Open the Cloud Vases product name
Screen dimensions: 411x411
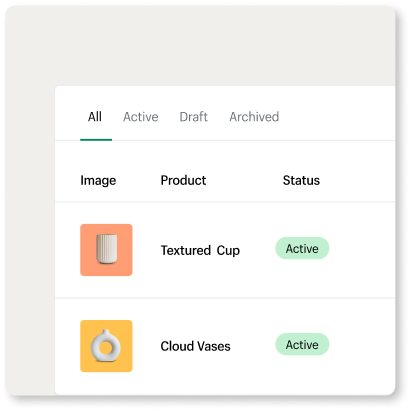coord(195,346)
